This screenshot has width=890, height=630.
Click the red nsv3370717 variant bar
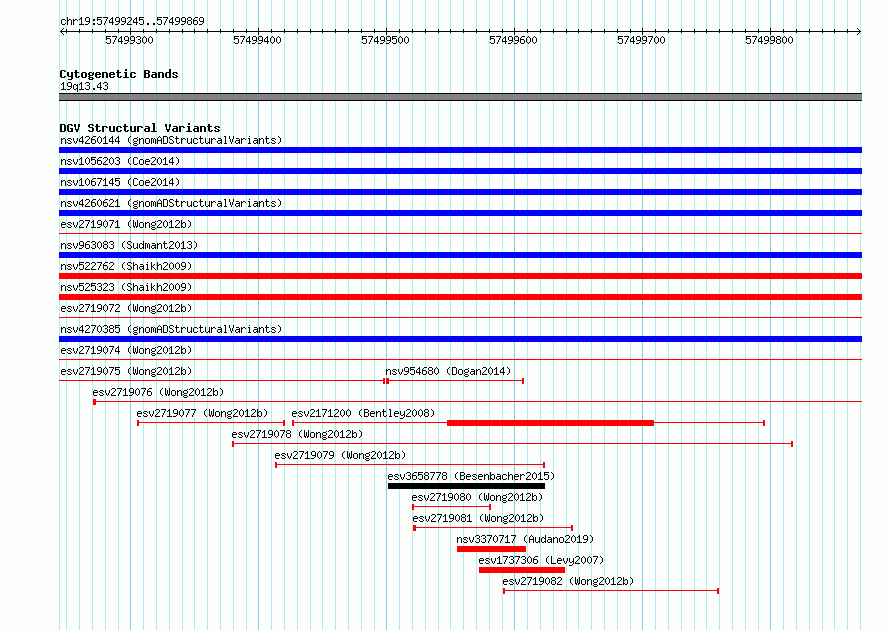(x=492, y=549)
